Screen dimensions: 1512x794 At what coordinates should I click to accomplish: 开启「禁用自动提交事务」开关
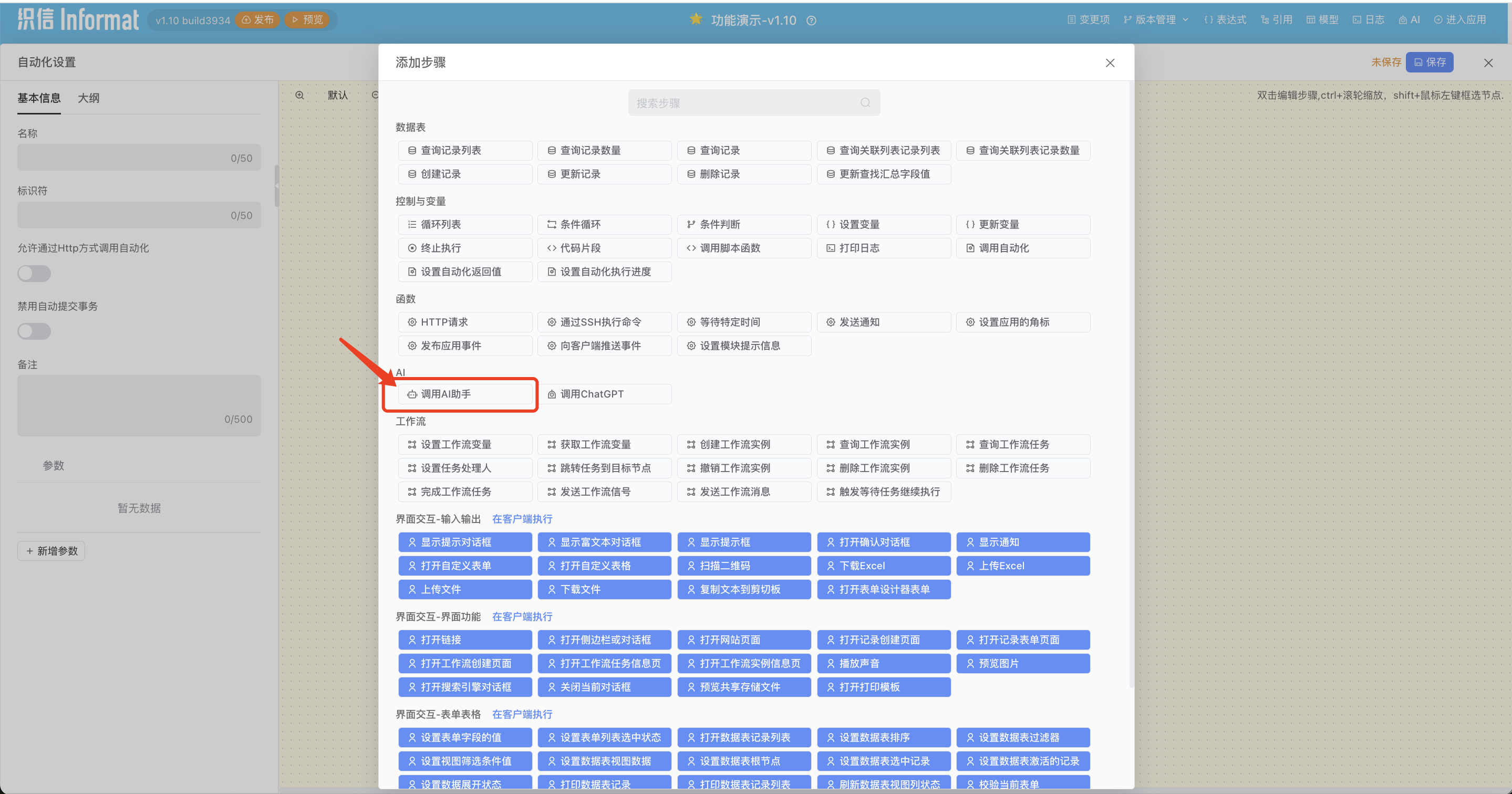[x=34, y=331]
